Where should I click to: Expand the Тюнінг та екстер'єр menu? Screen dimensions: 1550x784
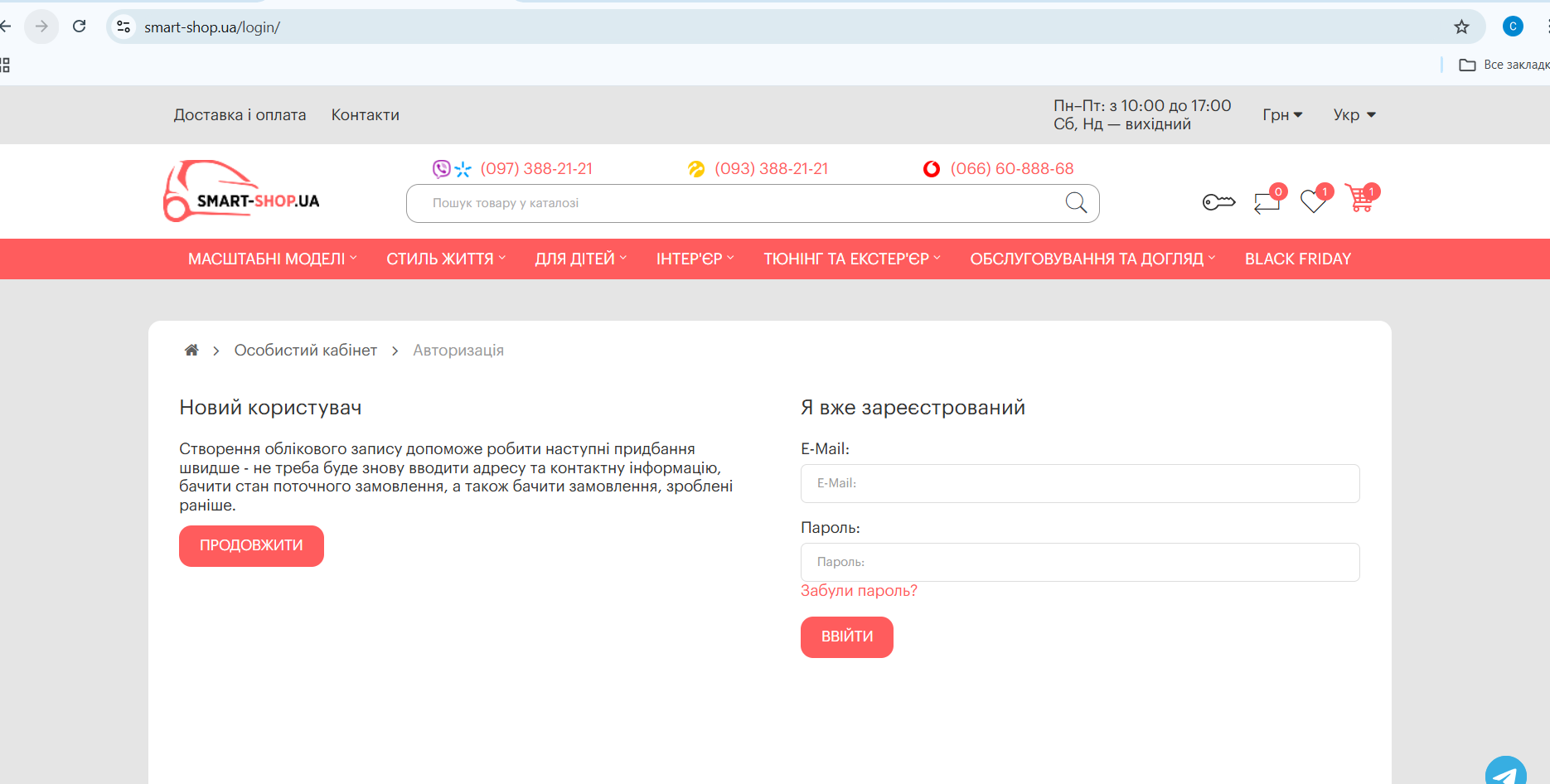pos(851,259)
